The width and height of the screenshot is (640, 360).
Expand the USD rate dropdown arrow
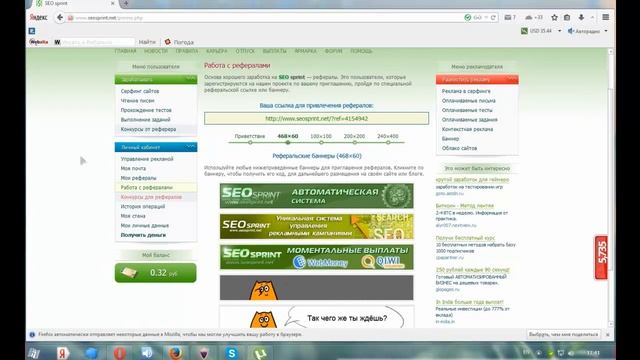560,31
